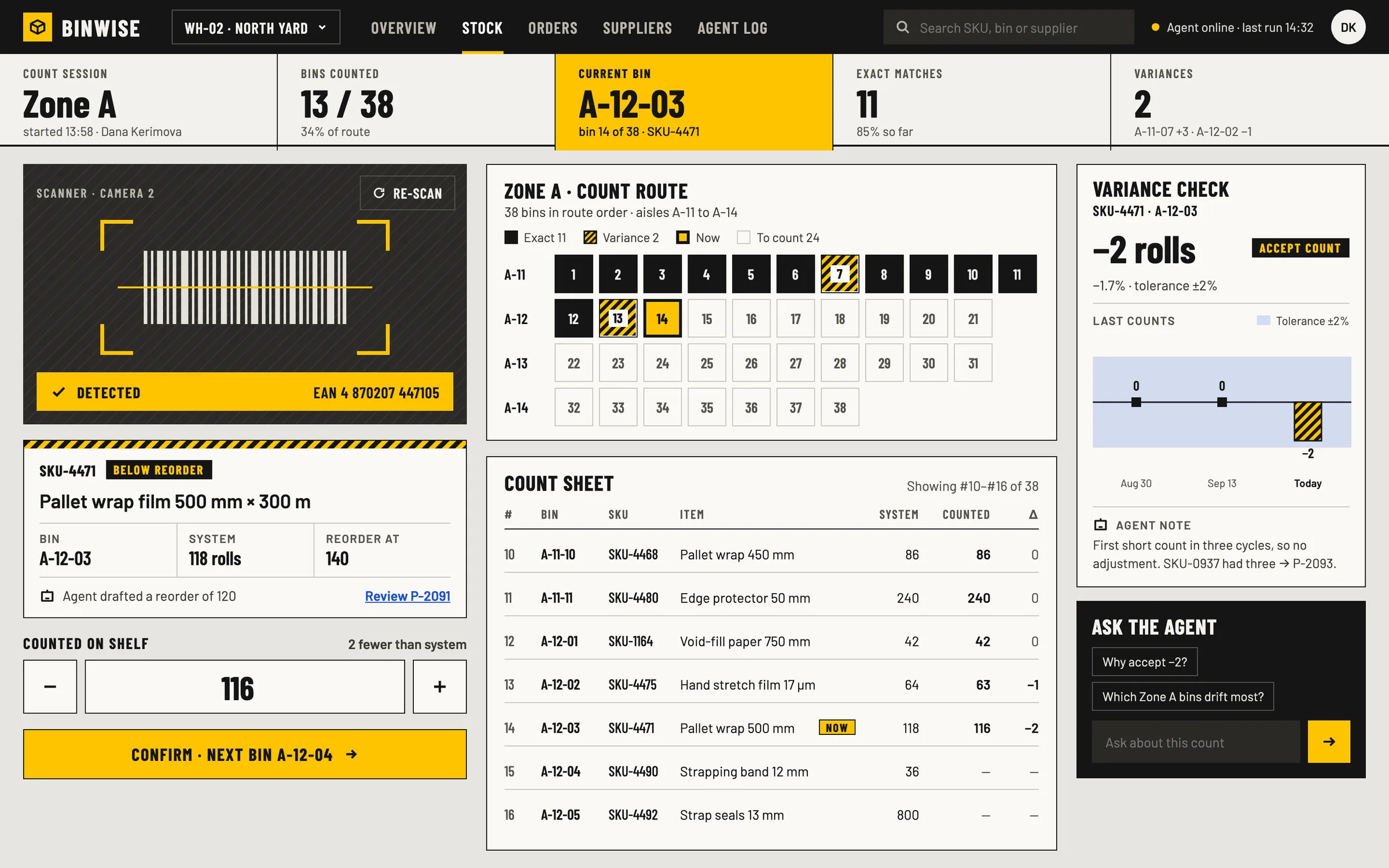Select the Stock tab
The height and width of the screenshot is (868, 1389).
coord(482,28)
